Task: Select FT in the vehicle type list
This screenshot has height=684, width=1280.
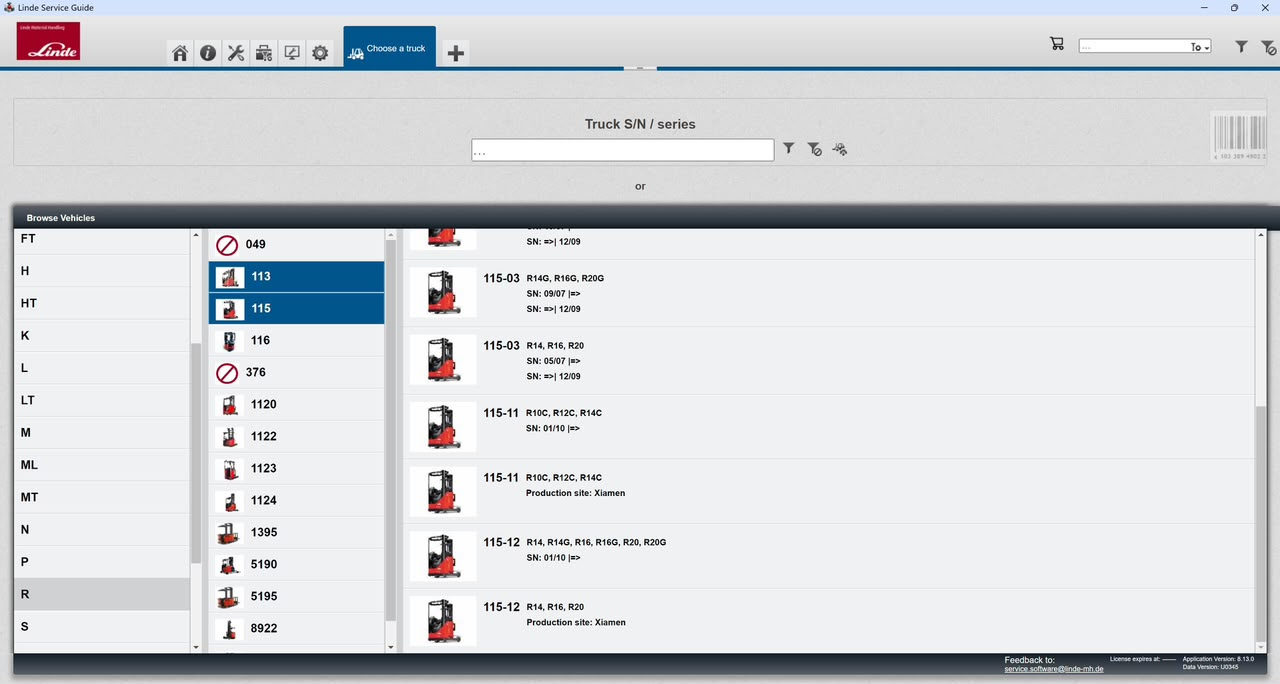Action: pos(102,239)
